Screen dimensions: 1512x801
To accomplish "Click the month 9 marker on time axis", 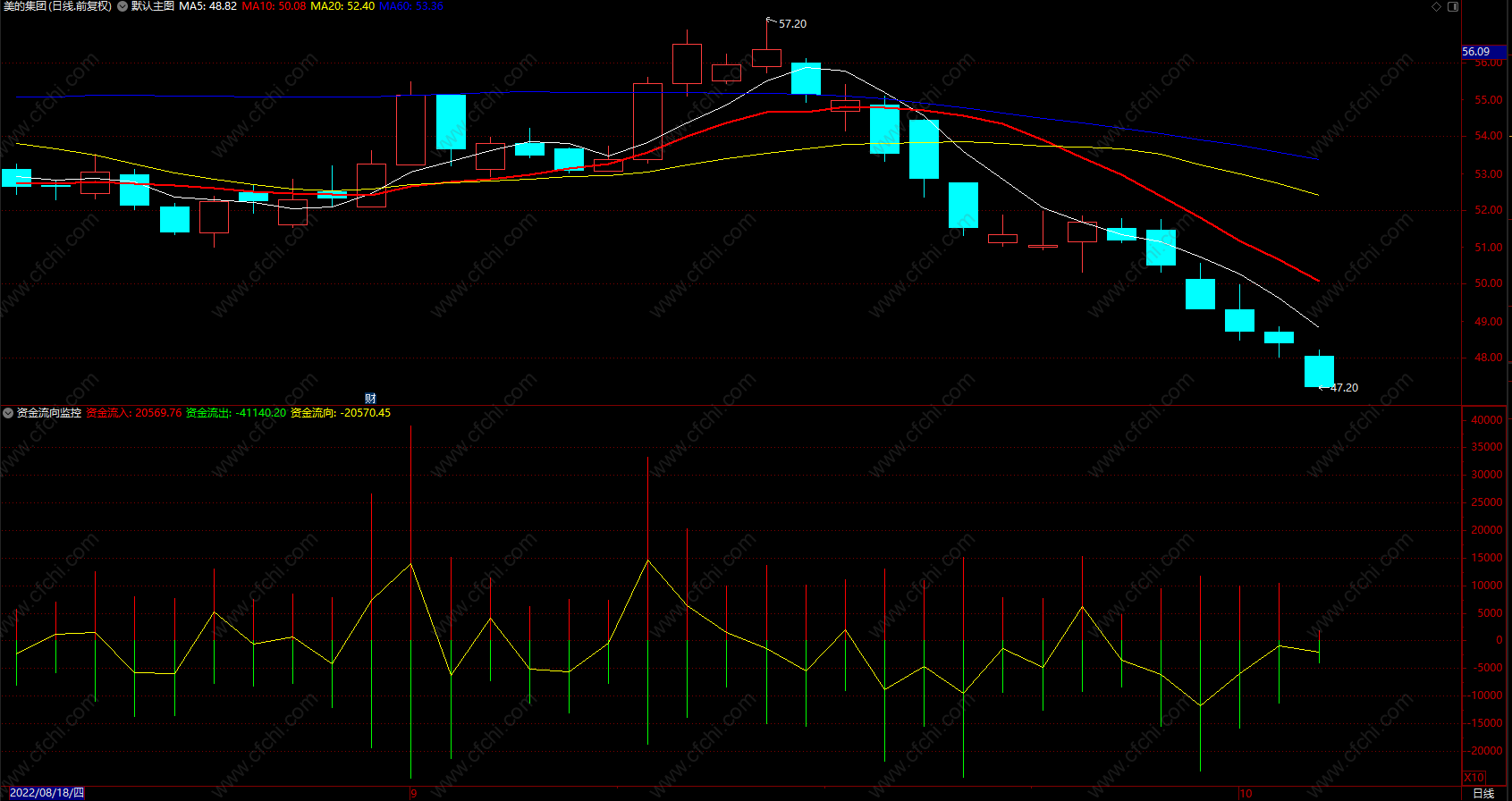I will 413,793.
